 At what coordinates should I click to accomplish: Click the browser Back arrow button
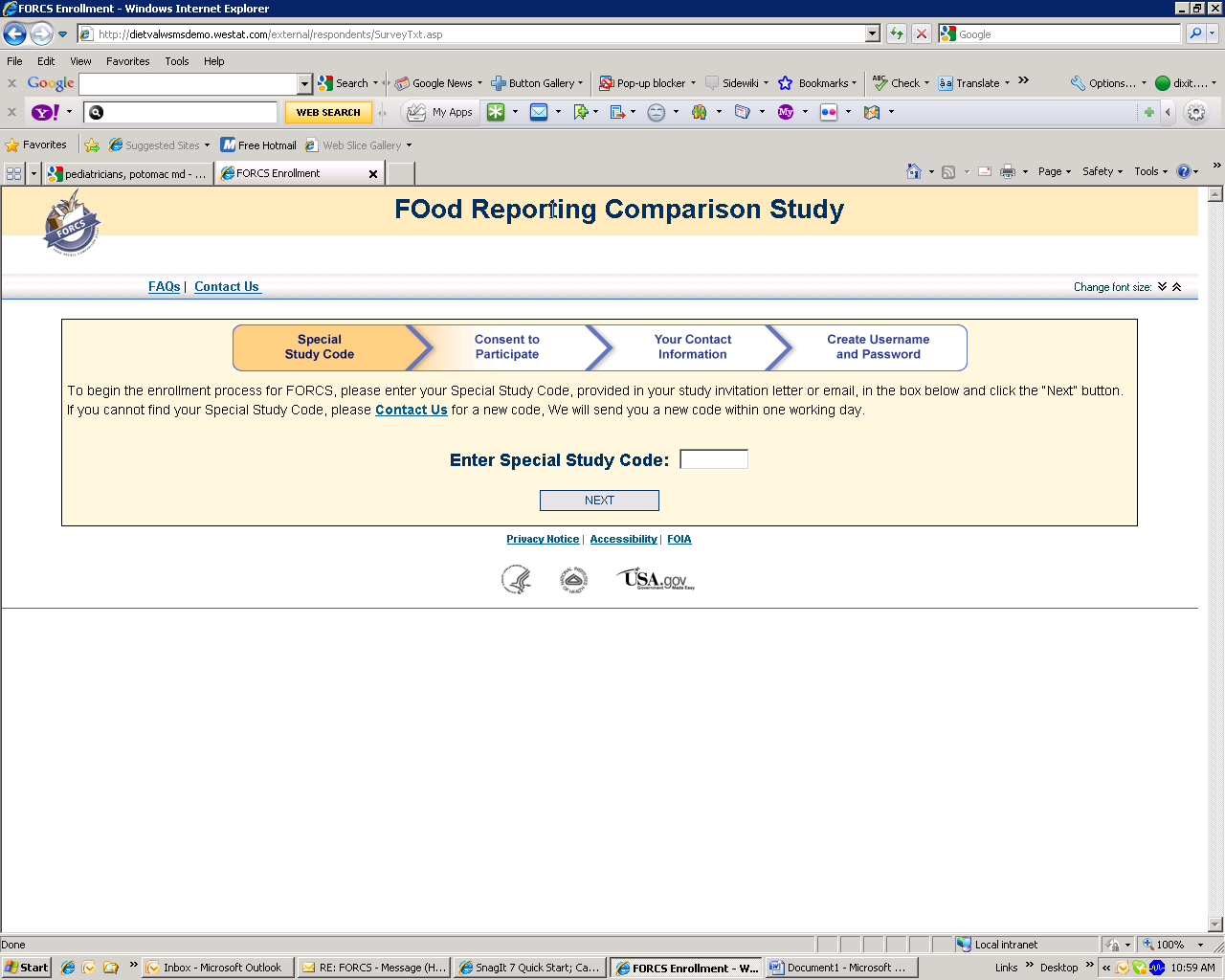coord(15,33)
